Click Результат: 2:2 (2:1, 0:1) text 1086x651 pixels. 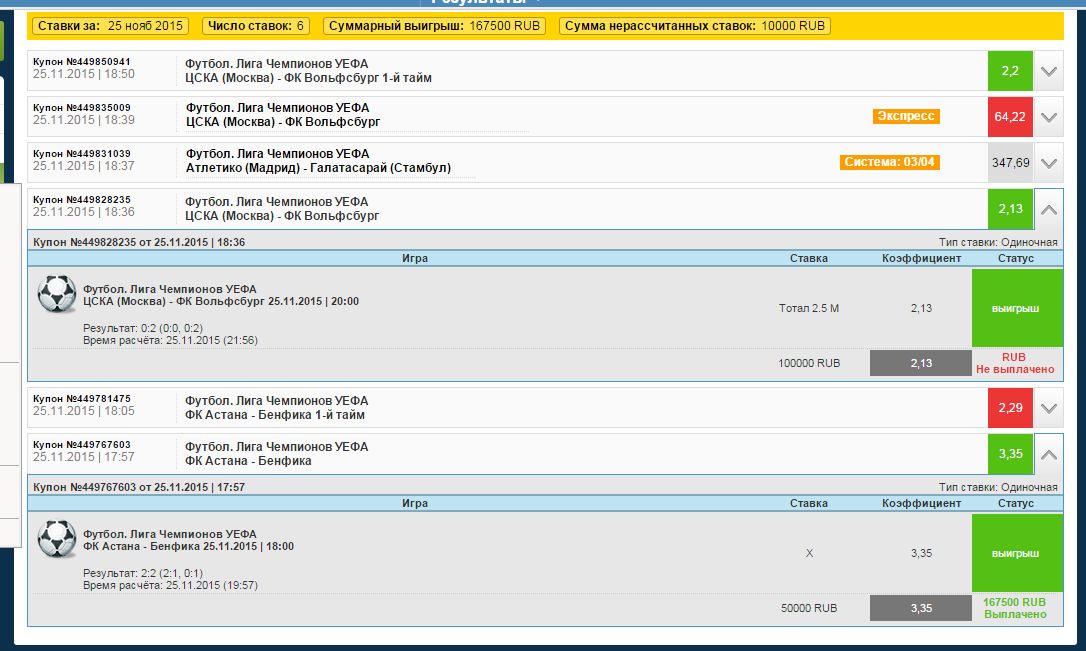[143, 573]
